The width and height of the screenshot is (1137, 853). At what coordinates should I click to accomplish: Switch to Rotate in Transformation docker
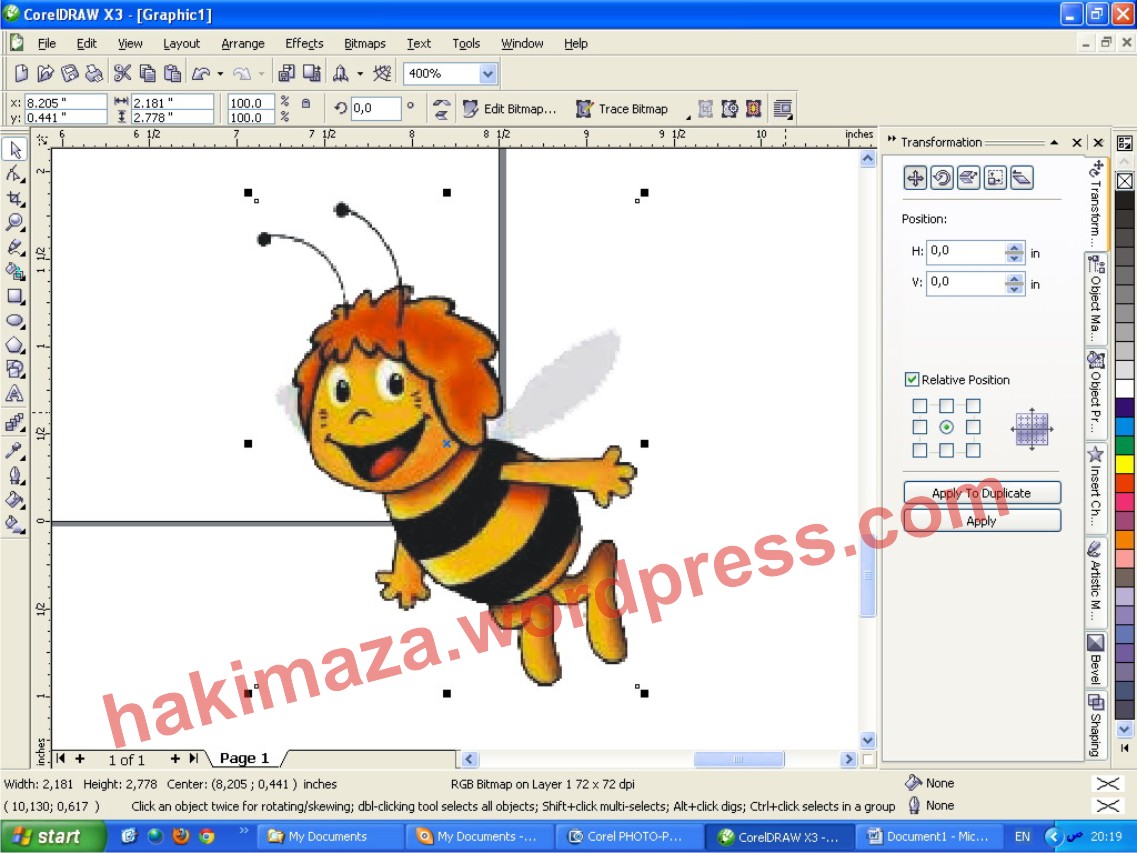pyautogui.click(x=942, y=178)
